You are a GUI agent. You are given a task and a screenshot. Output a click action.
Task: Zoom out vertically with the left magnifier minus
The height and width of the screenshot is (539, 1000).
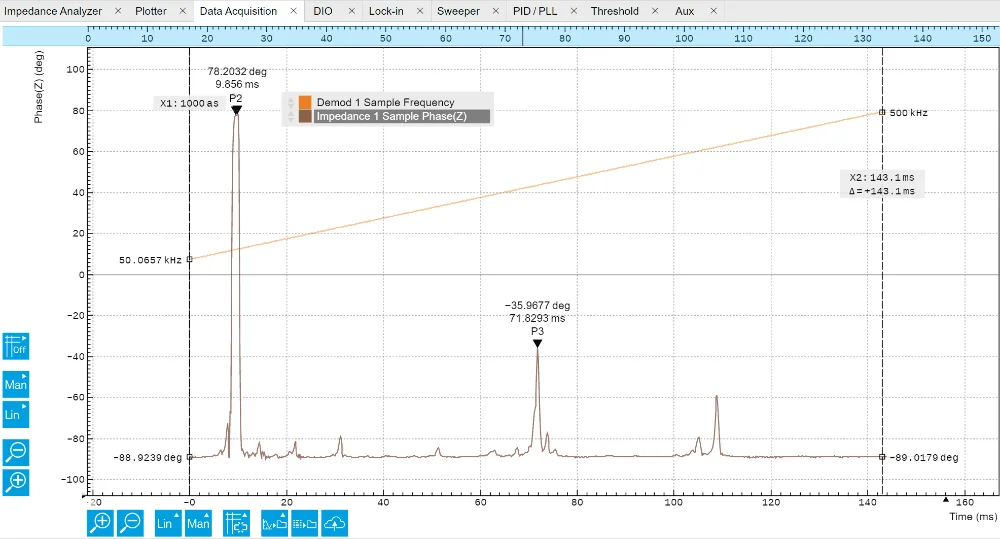[16, 452]
